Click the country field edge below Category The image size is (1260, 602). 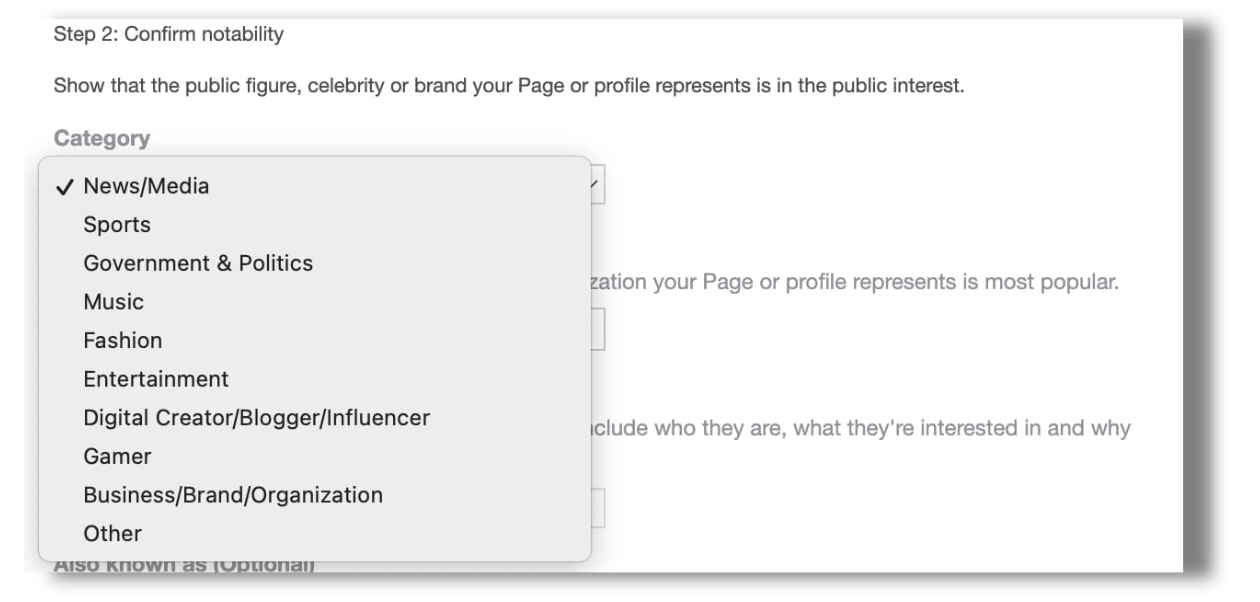click(598, 330)
